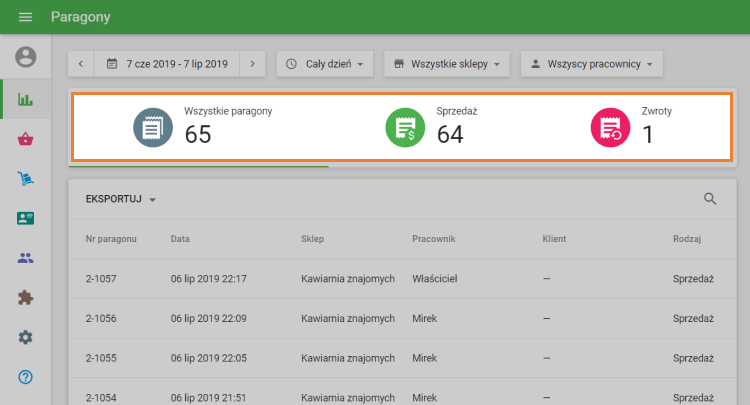Open the date range picker 7 cze 2019
This screenshot has width=750, height=405.
[x=166, y=64]
